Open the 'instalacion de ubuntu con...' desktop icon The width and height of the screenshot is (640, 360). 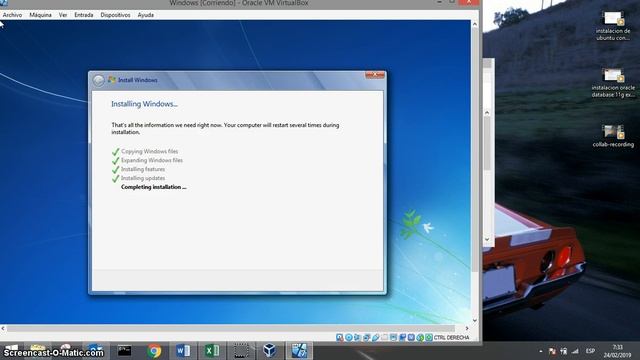[613, 26]
